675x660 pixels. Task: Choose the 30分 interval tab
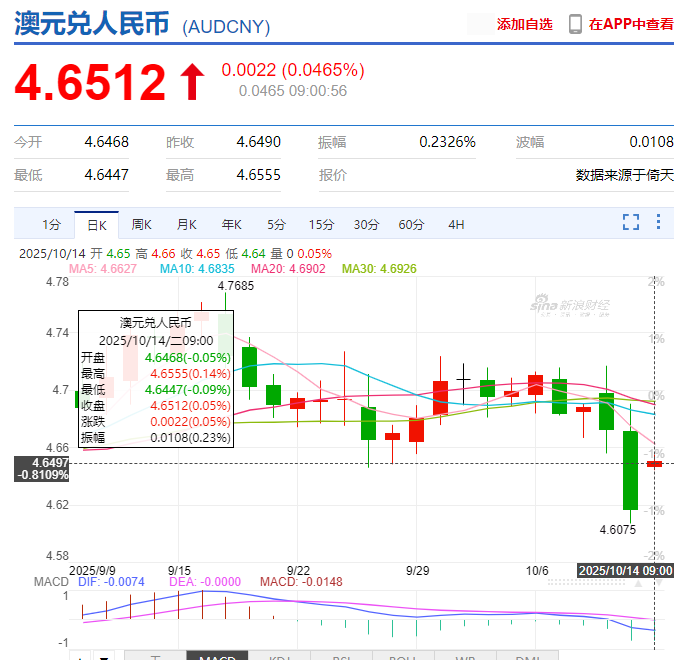tap(366, 224)
